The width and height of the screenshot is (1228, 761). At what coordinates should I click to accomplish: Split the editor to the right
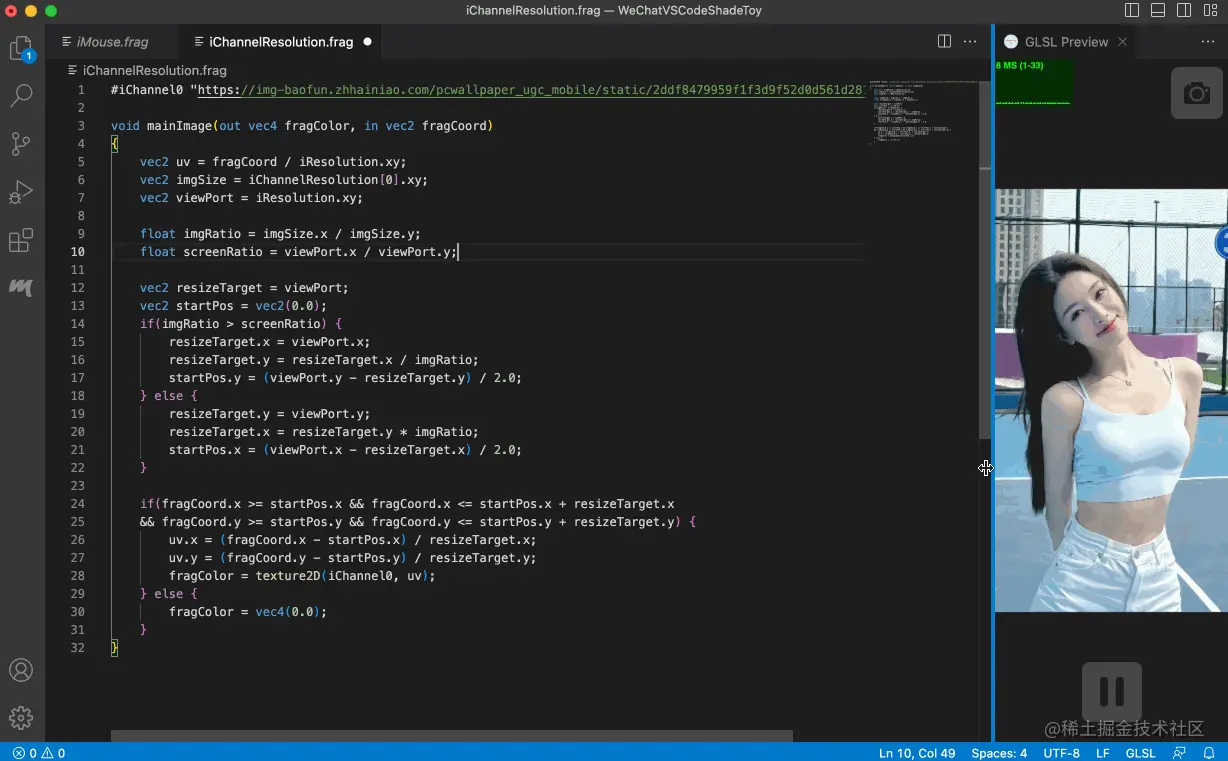click(944, 42)
